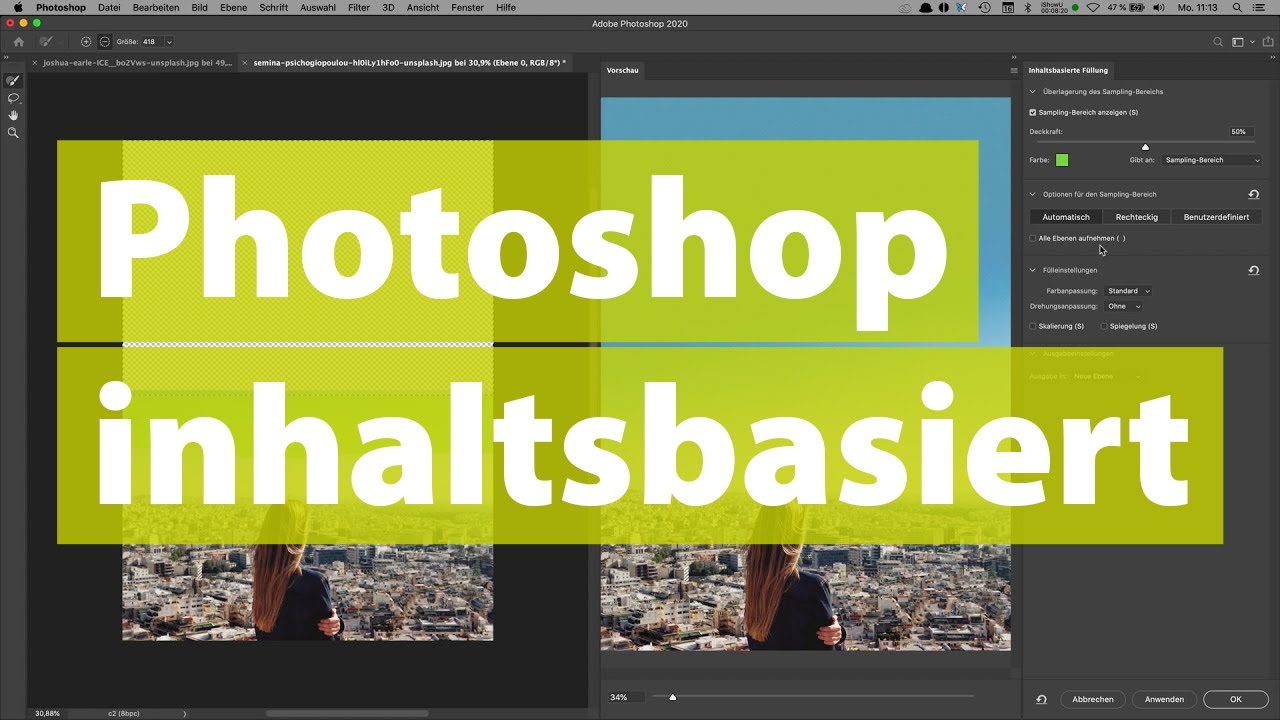
Task: Enable the Skalierung checkbox
Action: pyautogui.click(x=1033, y=326)
